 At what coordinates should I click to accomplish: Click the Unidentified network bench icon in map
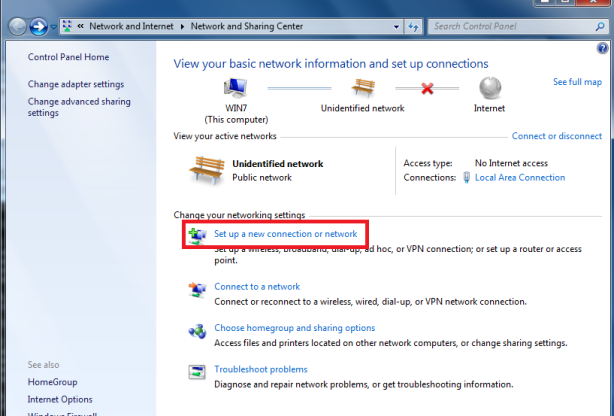(x=363, y=87)
